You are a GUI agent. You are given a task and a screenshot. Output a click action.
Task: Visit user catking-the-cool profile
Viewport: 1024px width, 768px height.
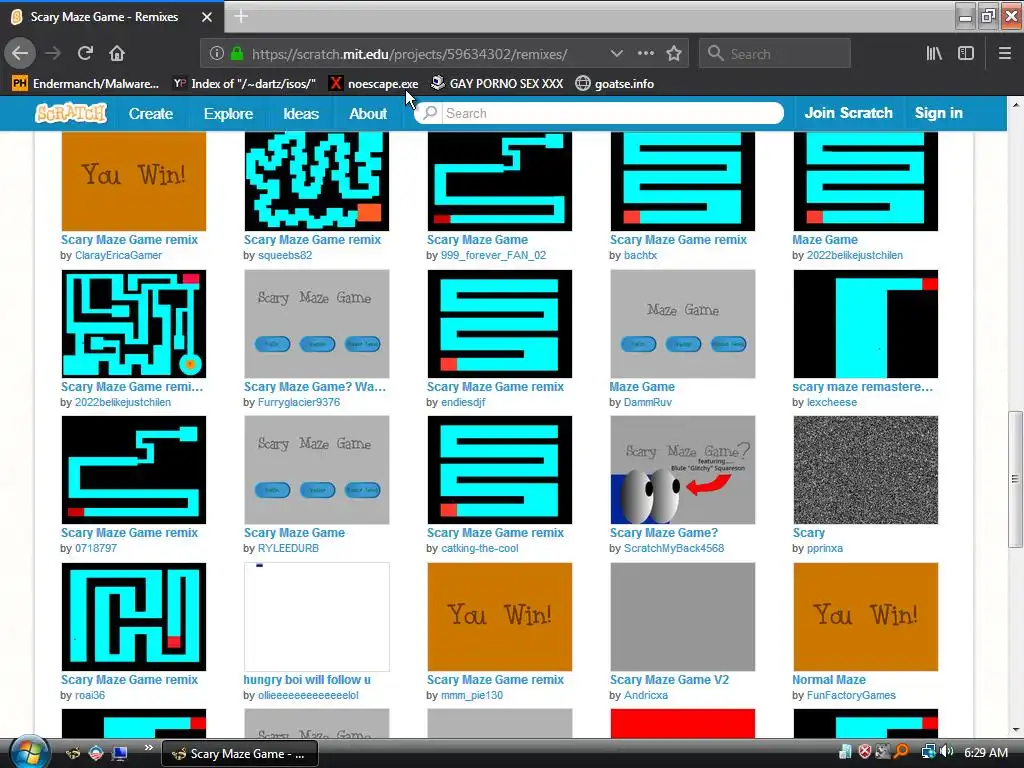pyautogui.click(x=480, y=549)
